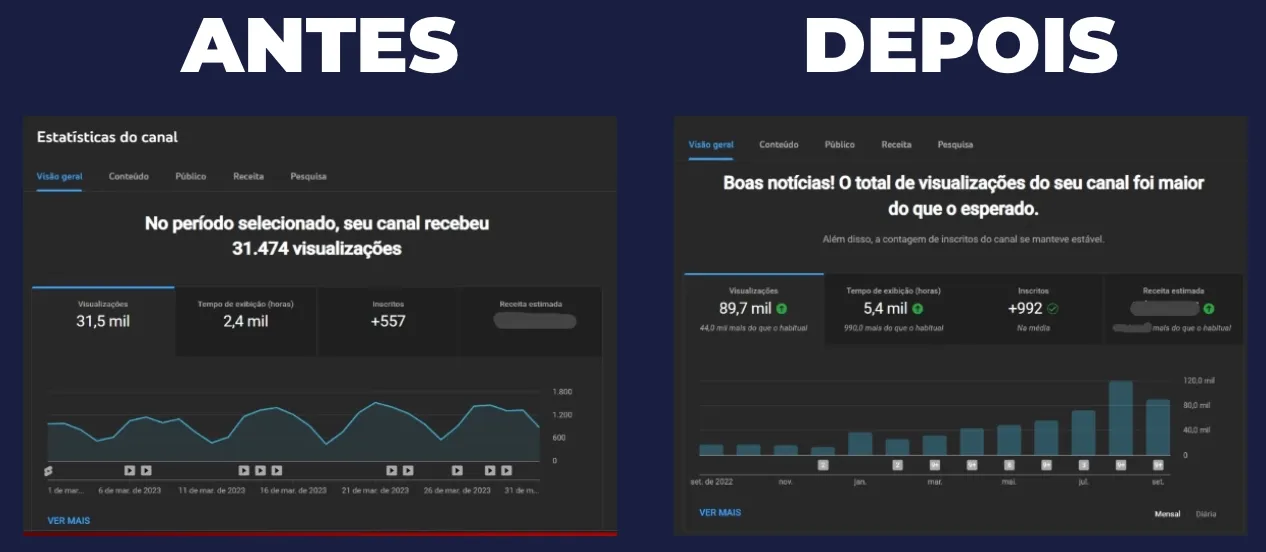1266x552 pixels.
Task: Click the upload count badge under the tallest bar in DEPOIS
Action: [x=1121, y=465]
